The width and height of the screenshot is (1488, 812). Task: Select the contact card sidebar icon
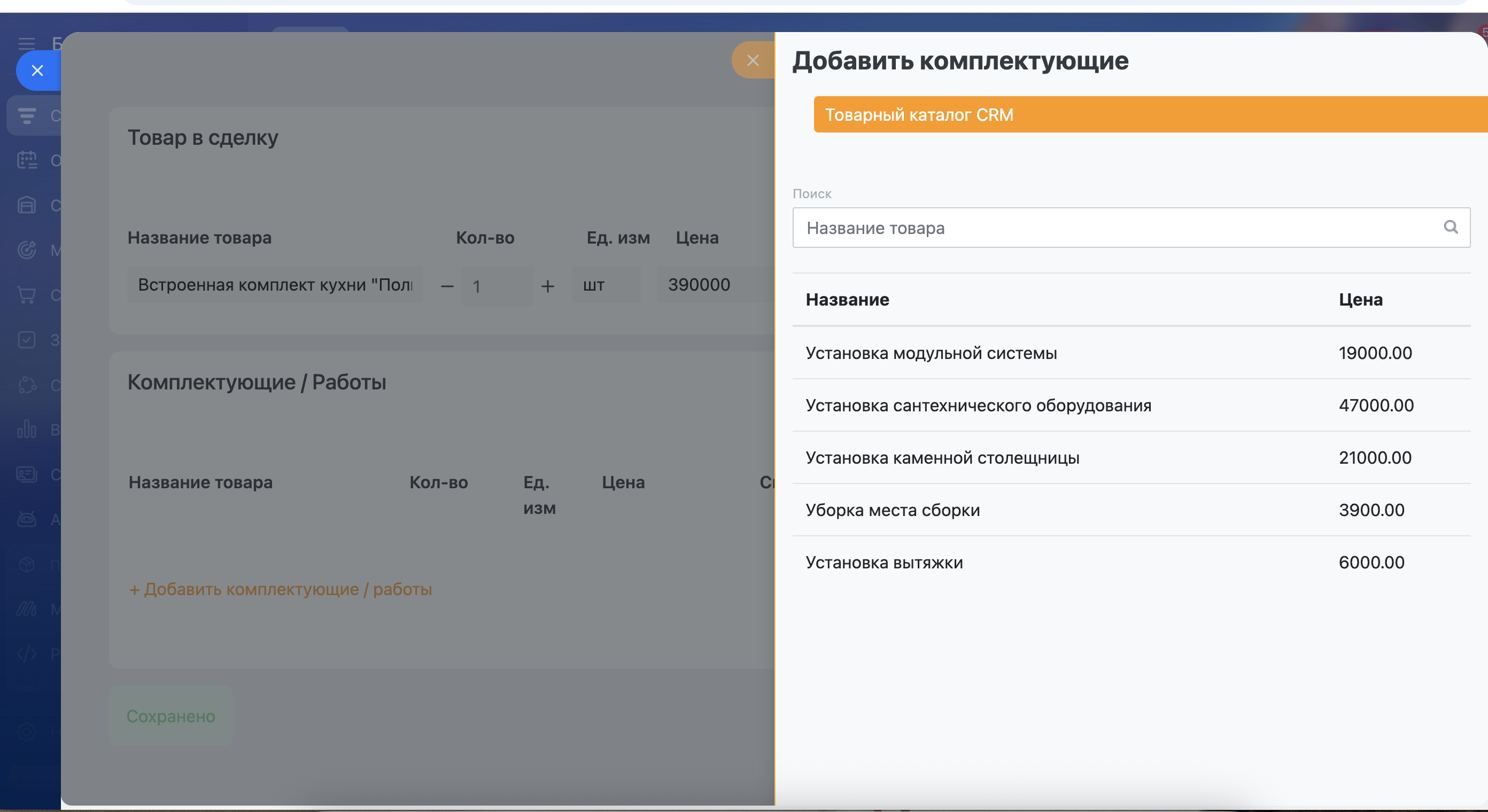(27, 474)
